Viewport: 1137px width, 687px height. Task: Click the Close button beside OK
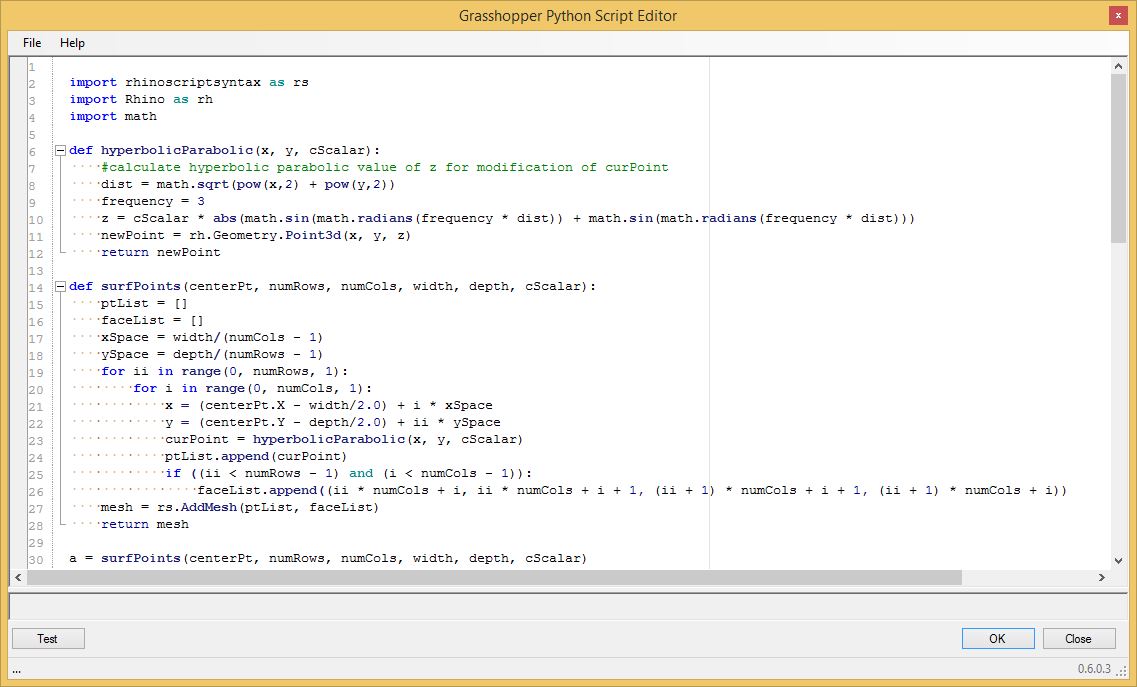[x=1078, y=638]
